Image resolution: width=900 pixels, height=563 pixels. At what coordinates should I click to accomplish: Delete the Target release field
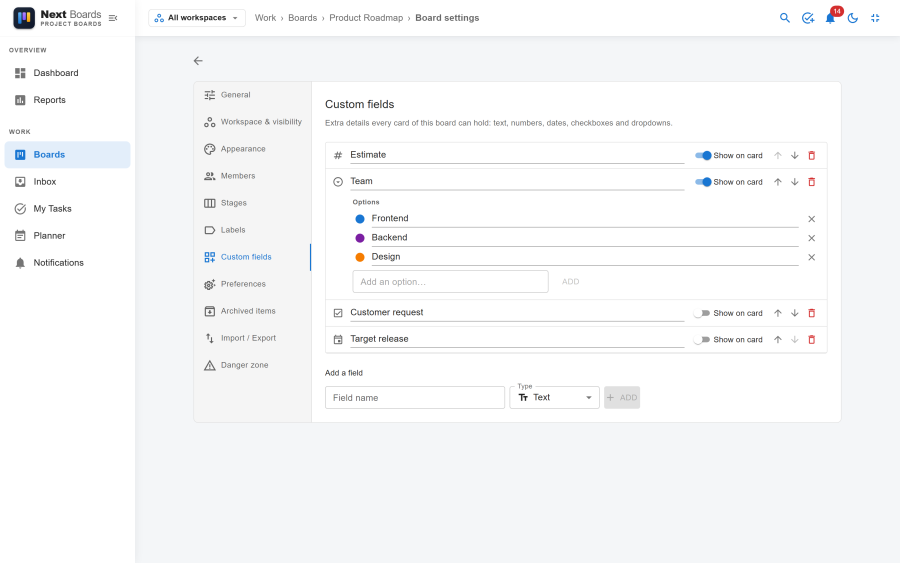point(812,340)
